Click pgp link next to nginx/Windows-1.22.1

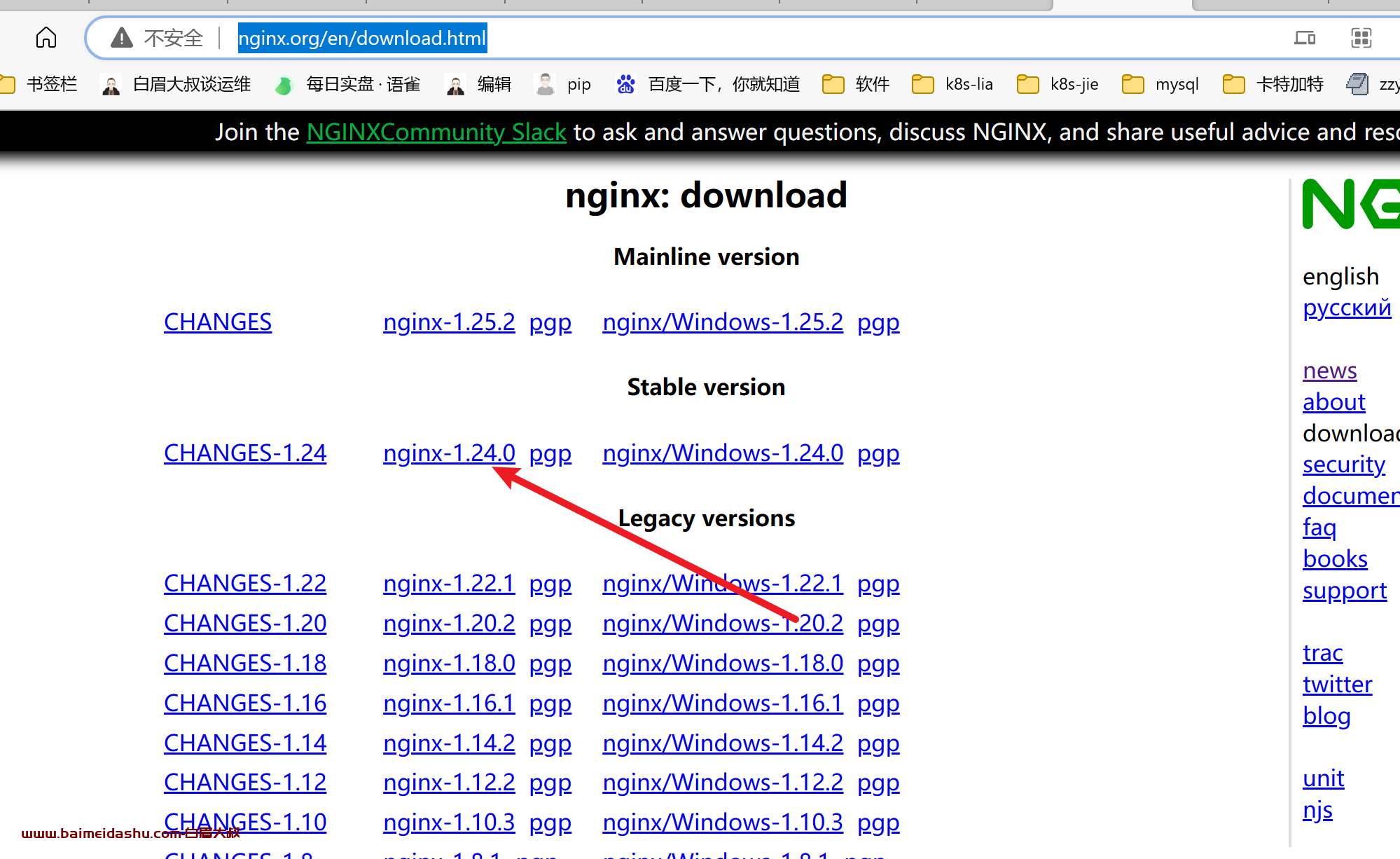coord(879,584)
